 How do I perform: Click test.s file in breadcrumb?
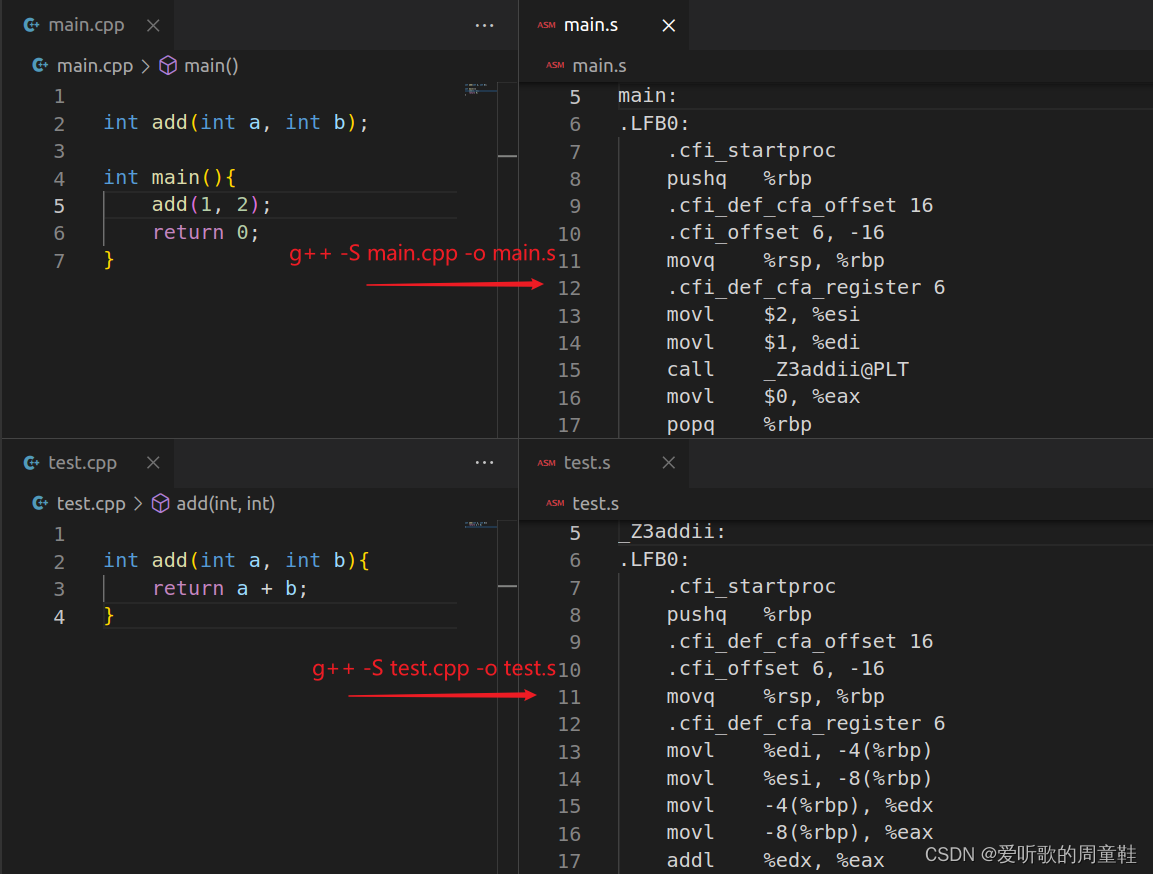click(x=596, y=504)
